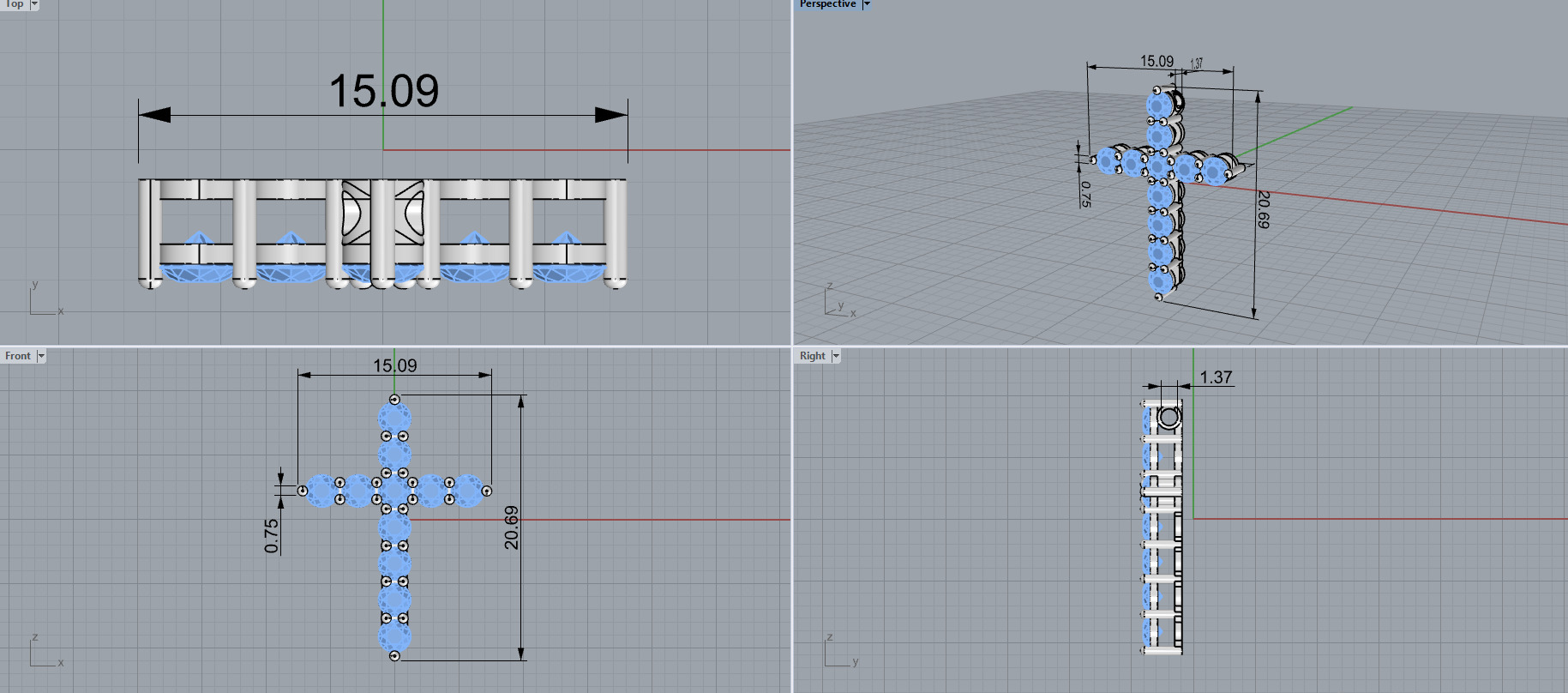
Task: Select the leftmost prong of cross in Front view
Action: pos(303,491)
